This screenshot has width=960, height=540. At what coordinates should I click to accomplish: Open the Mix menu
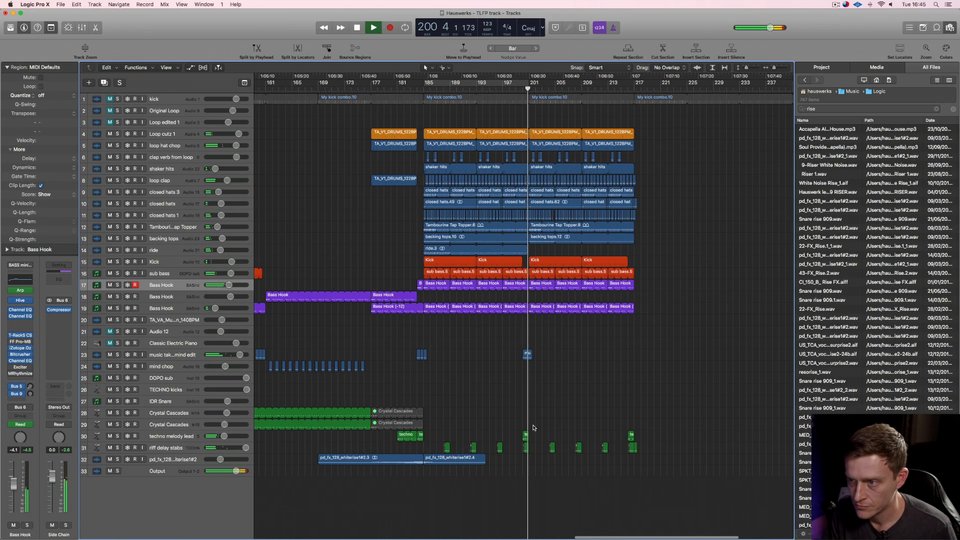tap(165, 4)
